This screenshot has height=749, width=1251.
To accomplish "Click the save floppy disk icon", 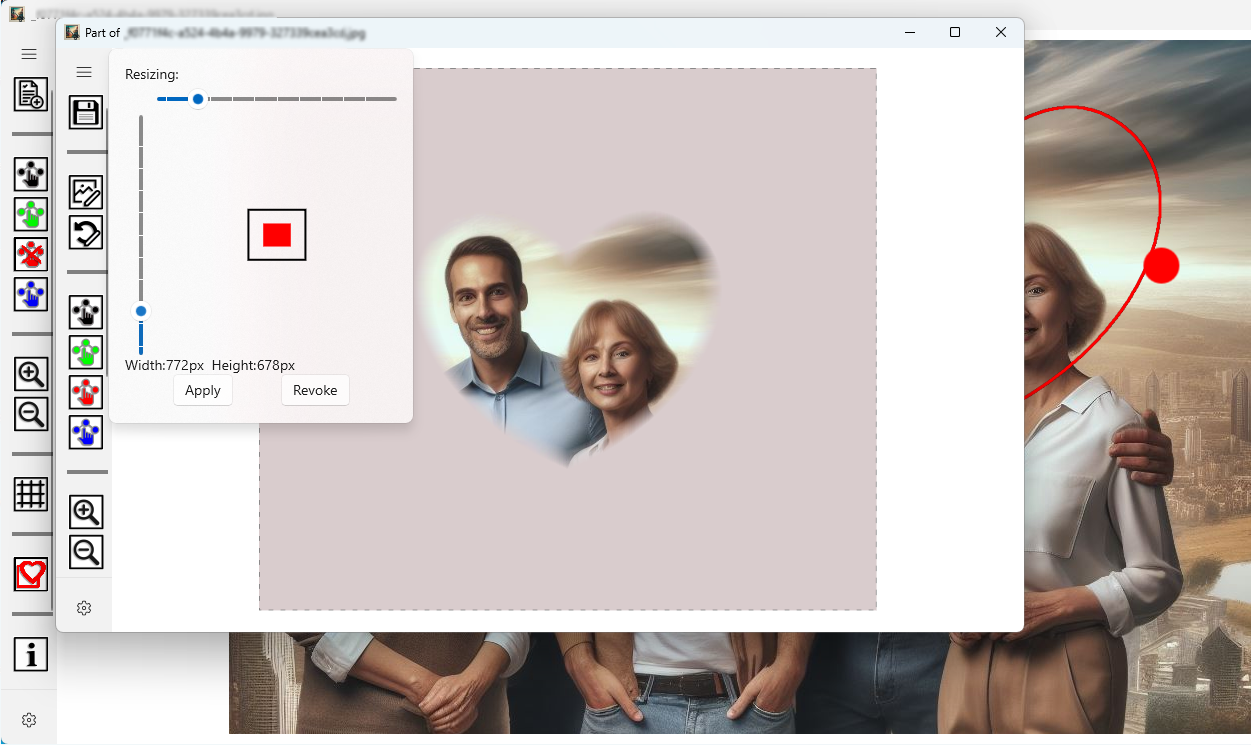I will pos(86,112).
